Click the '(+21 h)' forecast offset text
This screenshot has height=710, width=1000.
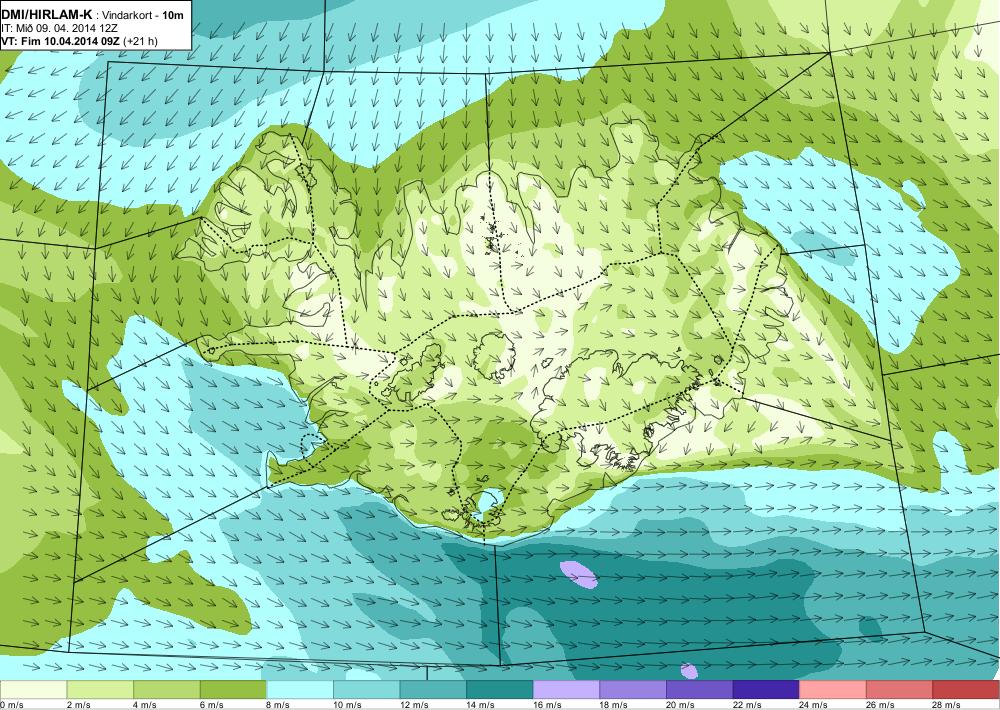[x=140, y=41]
